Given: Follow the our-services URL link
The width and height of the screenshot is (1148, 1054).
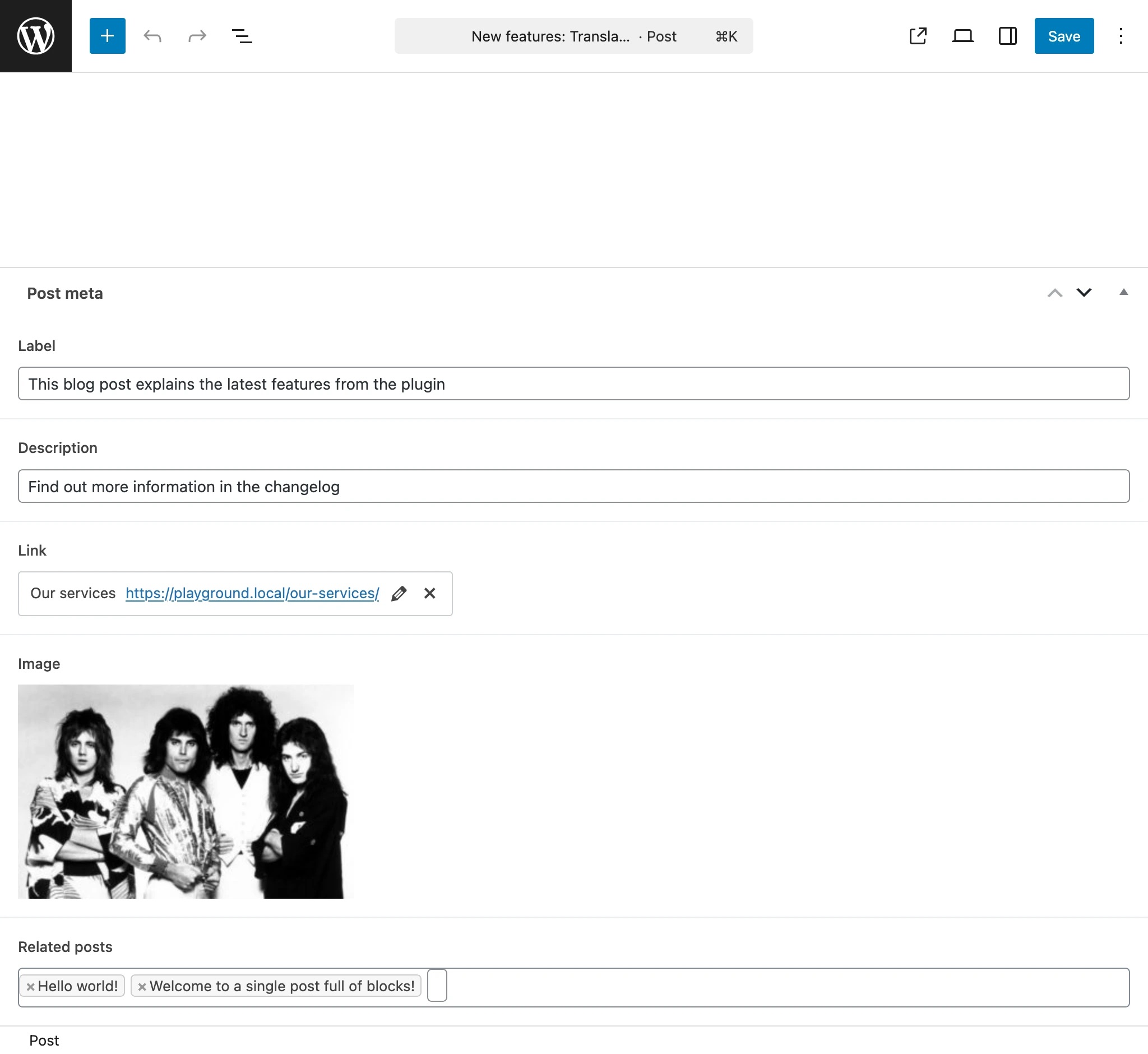Looking at the screenshot, I should click(x=252, y=593).
